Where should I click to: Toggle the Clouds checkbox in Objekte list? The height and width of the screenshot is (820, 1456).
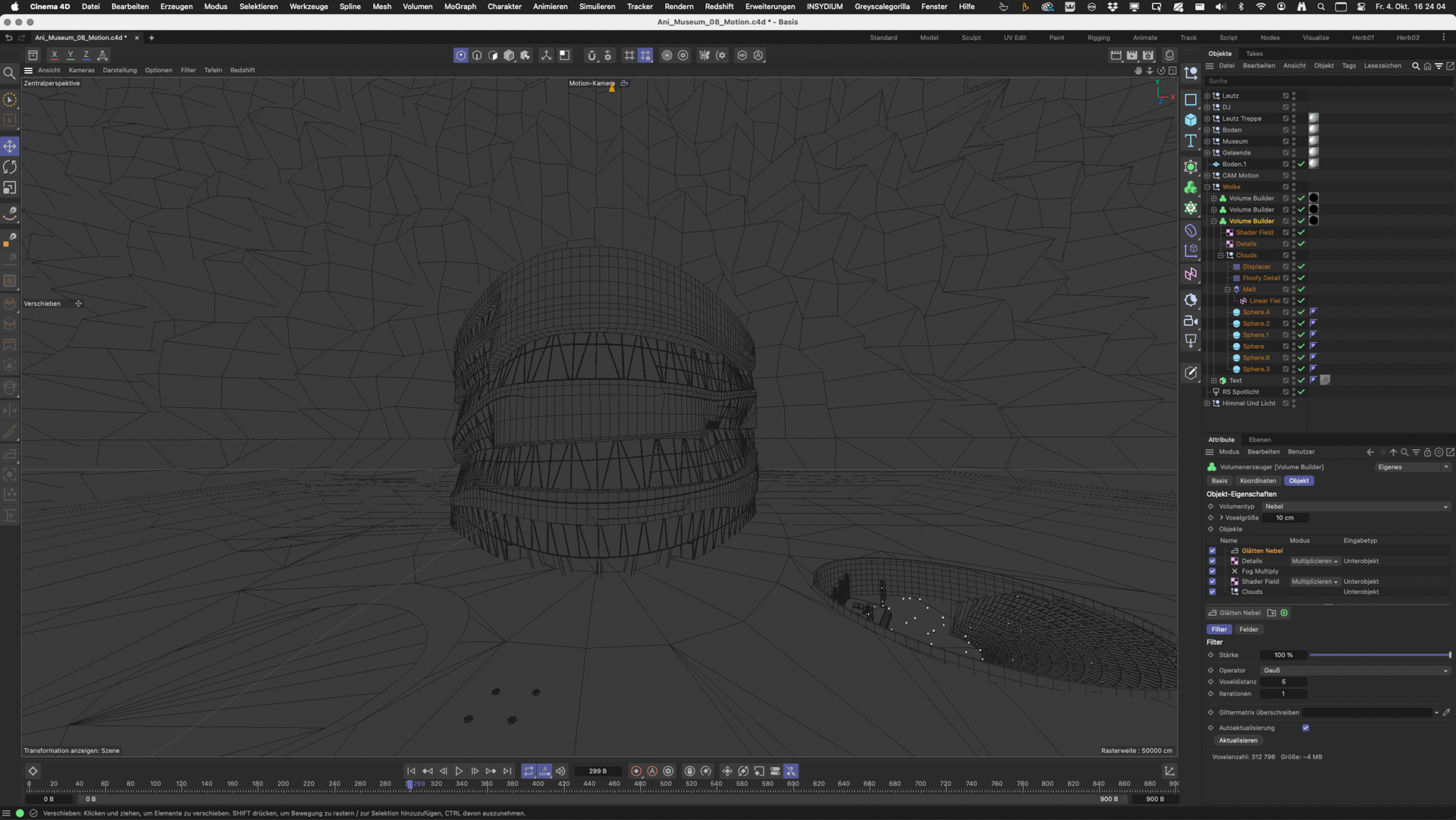click(x=1212, y=592)
